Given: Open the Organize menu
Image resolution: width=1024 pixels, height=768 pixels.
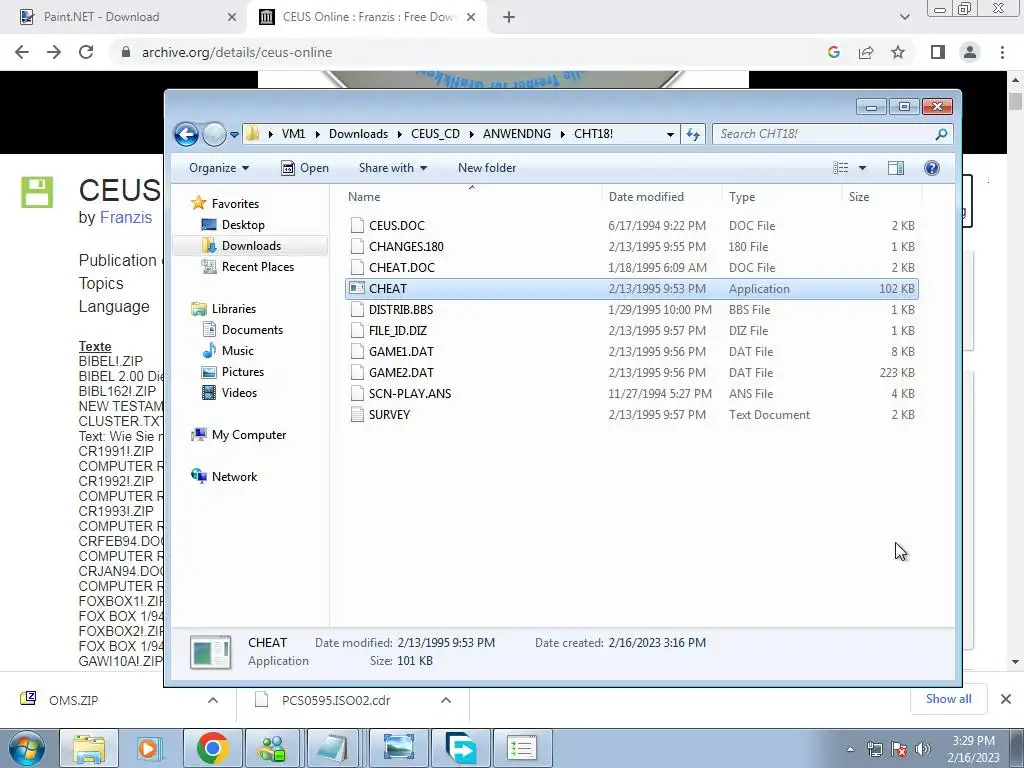Looking at the screenshot, I should pyautogui.click(x=219, y=168).
